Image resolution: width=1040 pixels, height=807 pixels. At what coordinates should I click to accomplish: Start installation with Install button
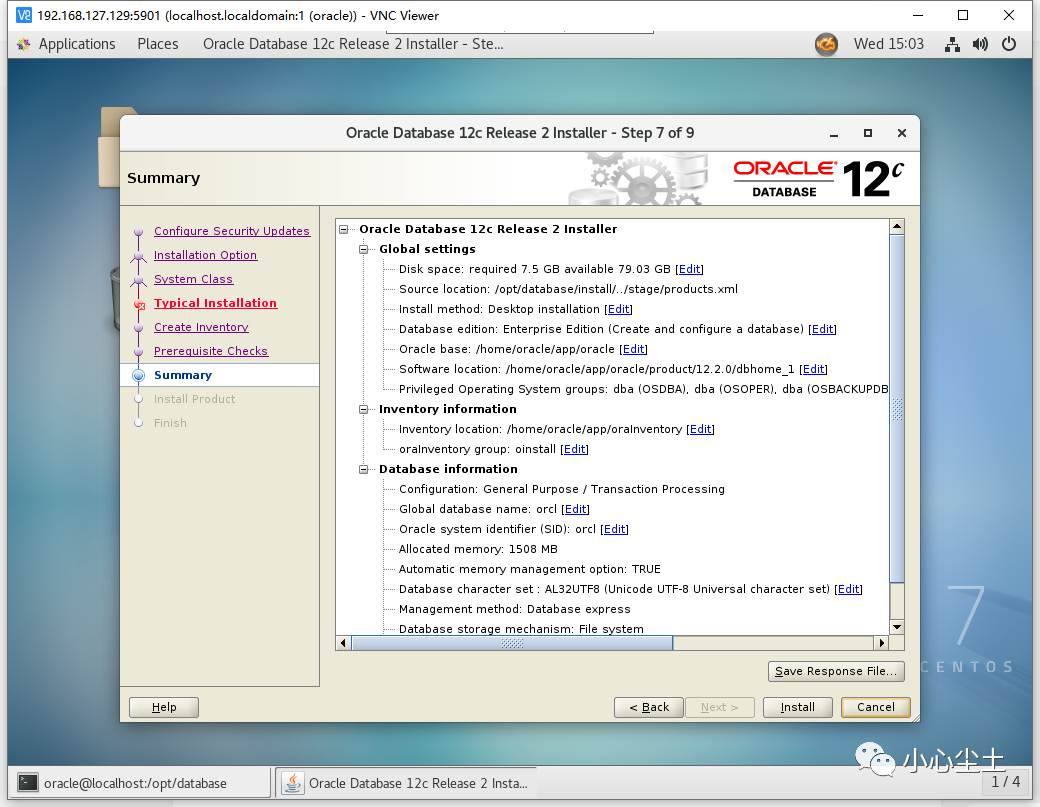797,707
